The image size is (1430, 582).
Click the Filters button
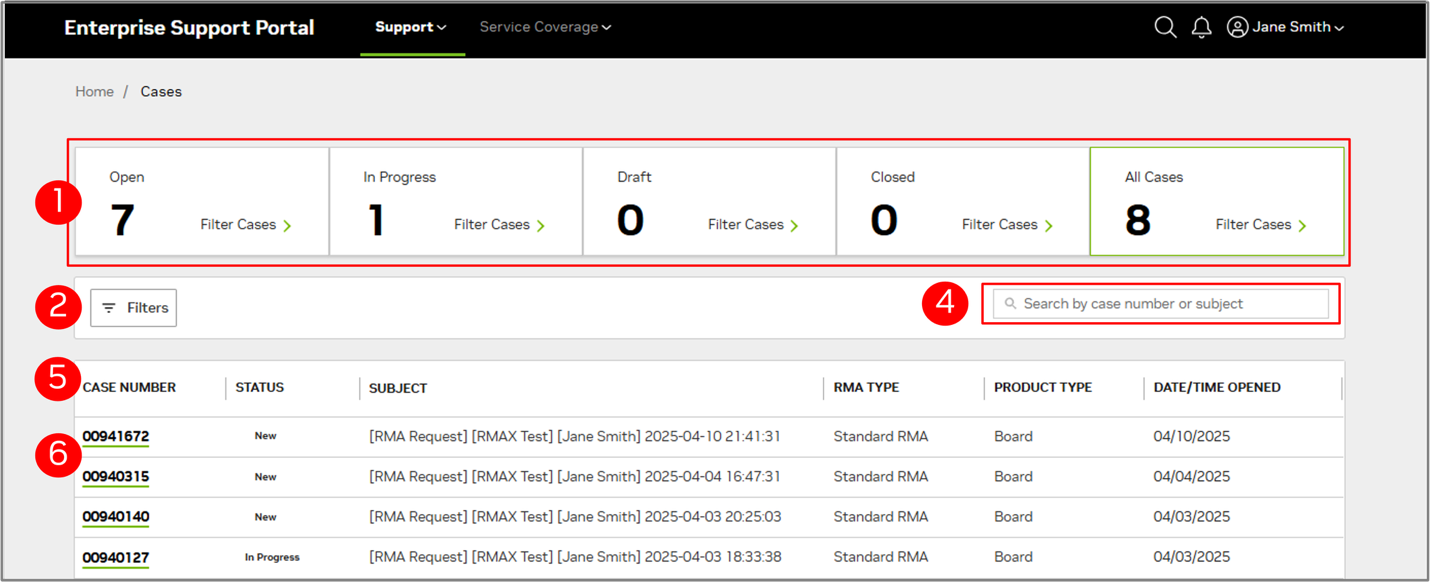[x=134, y=308]
